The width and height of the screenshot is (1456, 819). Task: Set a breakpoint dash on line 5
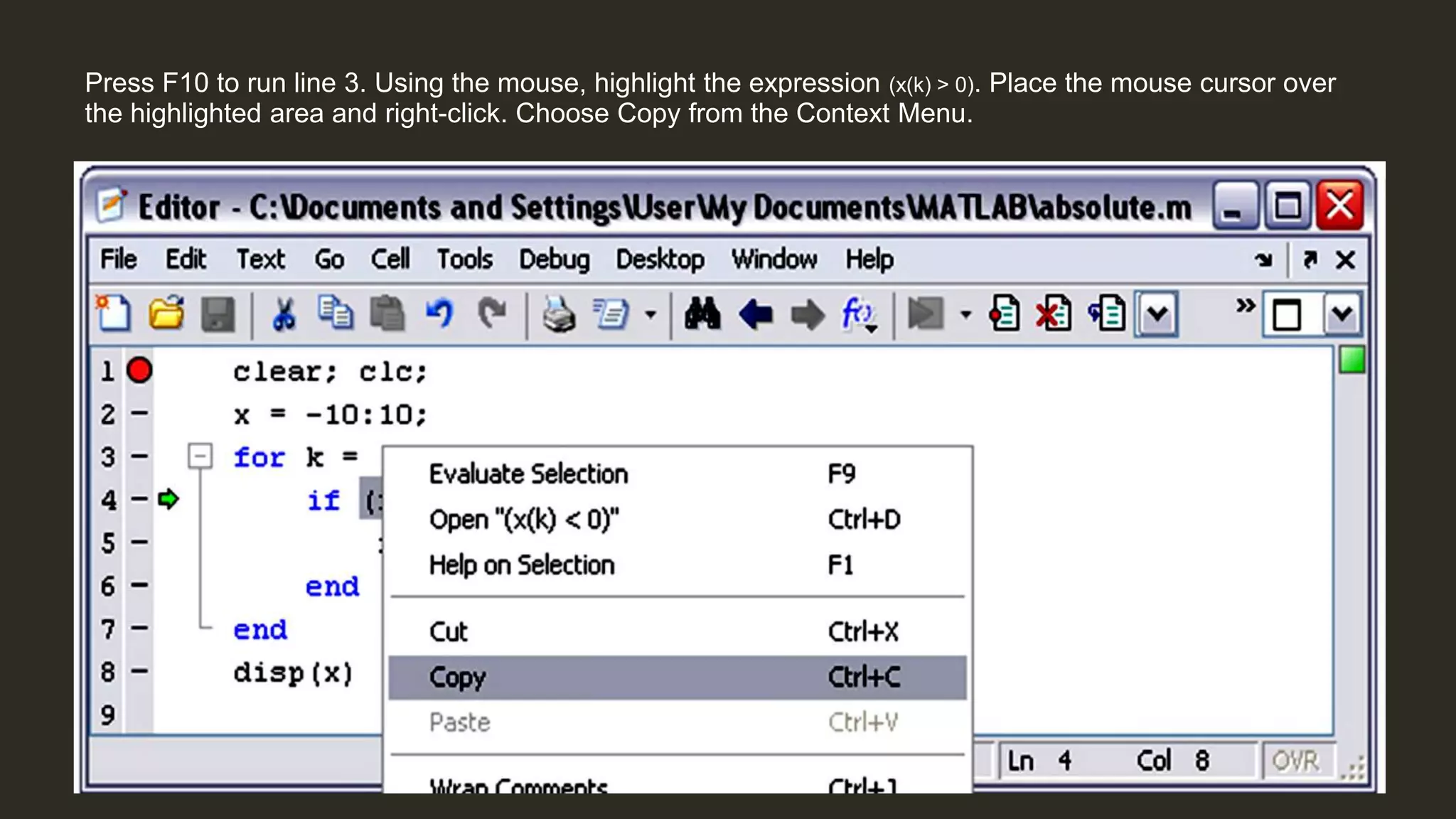(139, 542)
